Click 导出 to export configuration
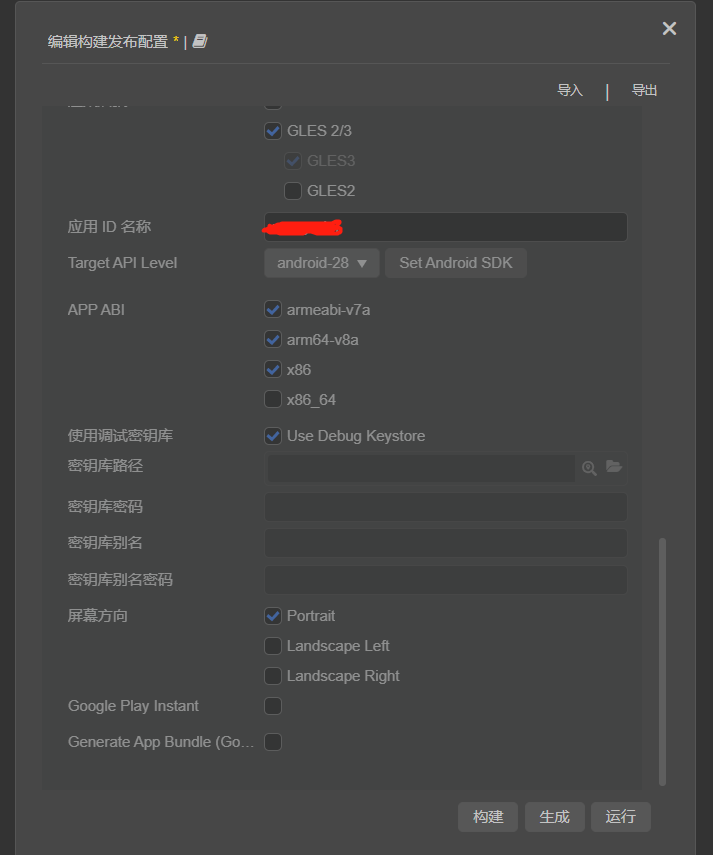 pyautogui.click(x=644, y=91)
